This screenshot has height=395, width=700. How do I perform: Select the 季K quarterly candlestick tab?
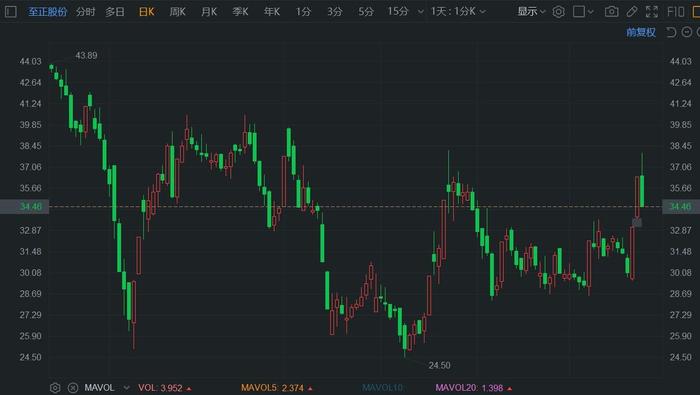pyautogui.click(x=240, y=12)
